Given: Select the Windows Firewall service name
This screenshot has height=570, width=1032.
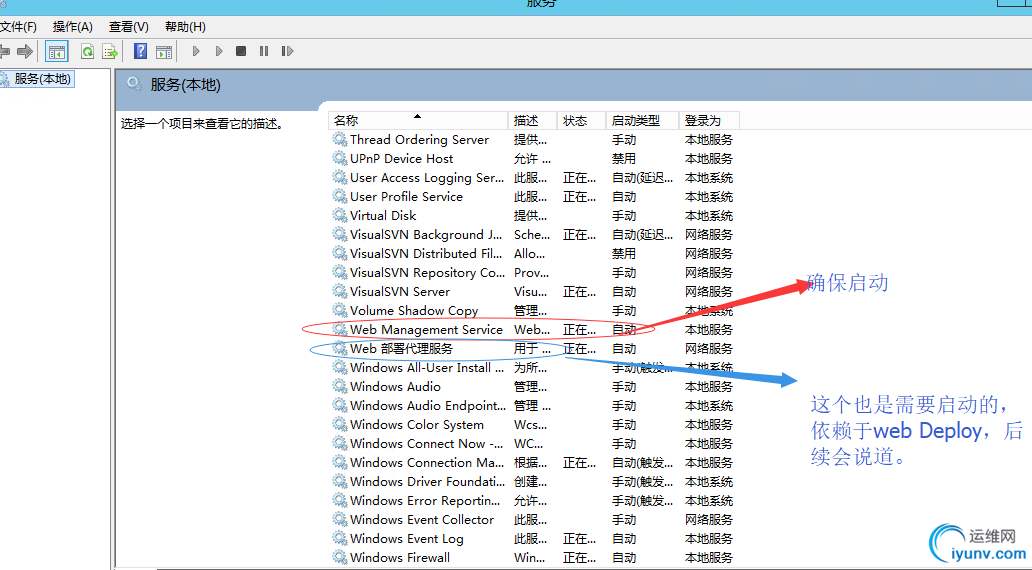Looking at the screenshot, I should pos(400,557).
